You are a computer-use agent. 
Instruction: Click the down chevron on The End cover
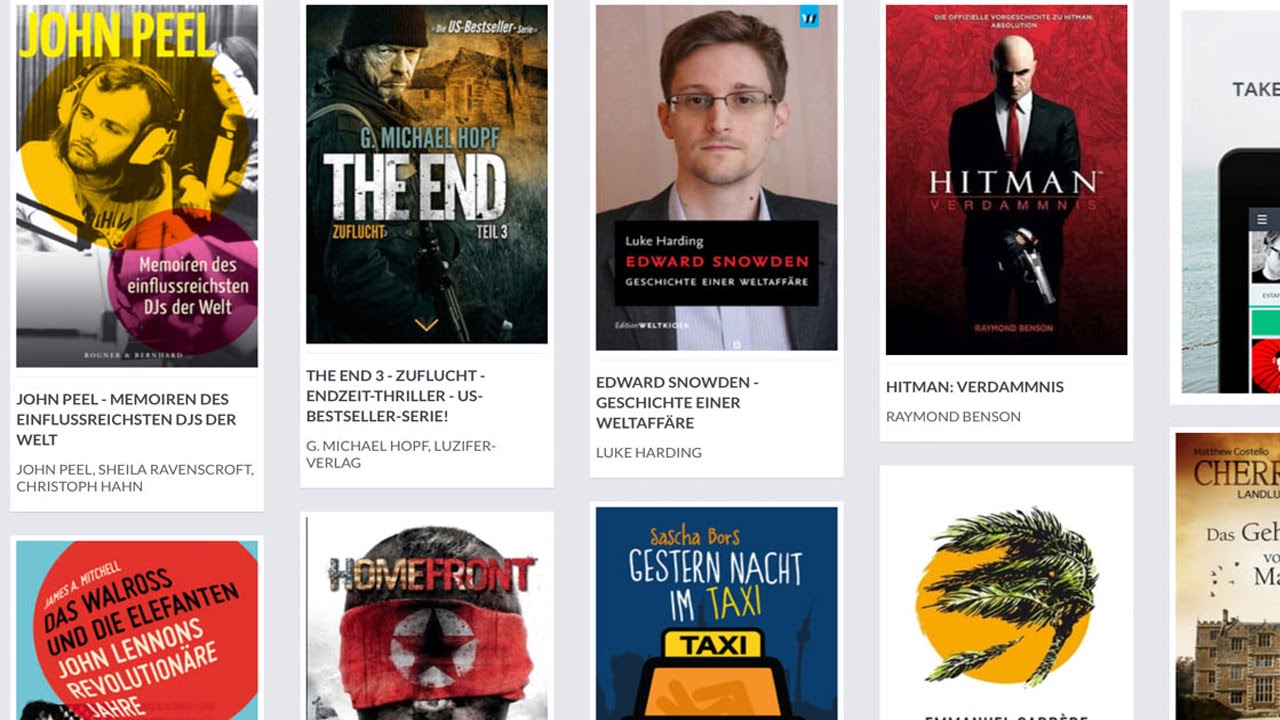click(426, 325)
